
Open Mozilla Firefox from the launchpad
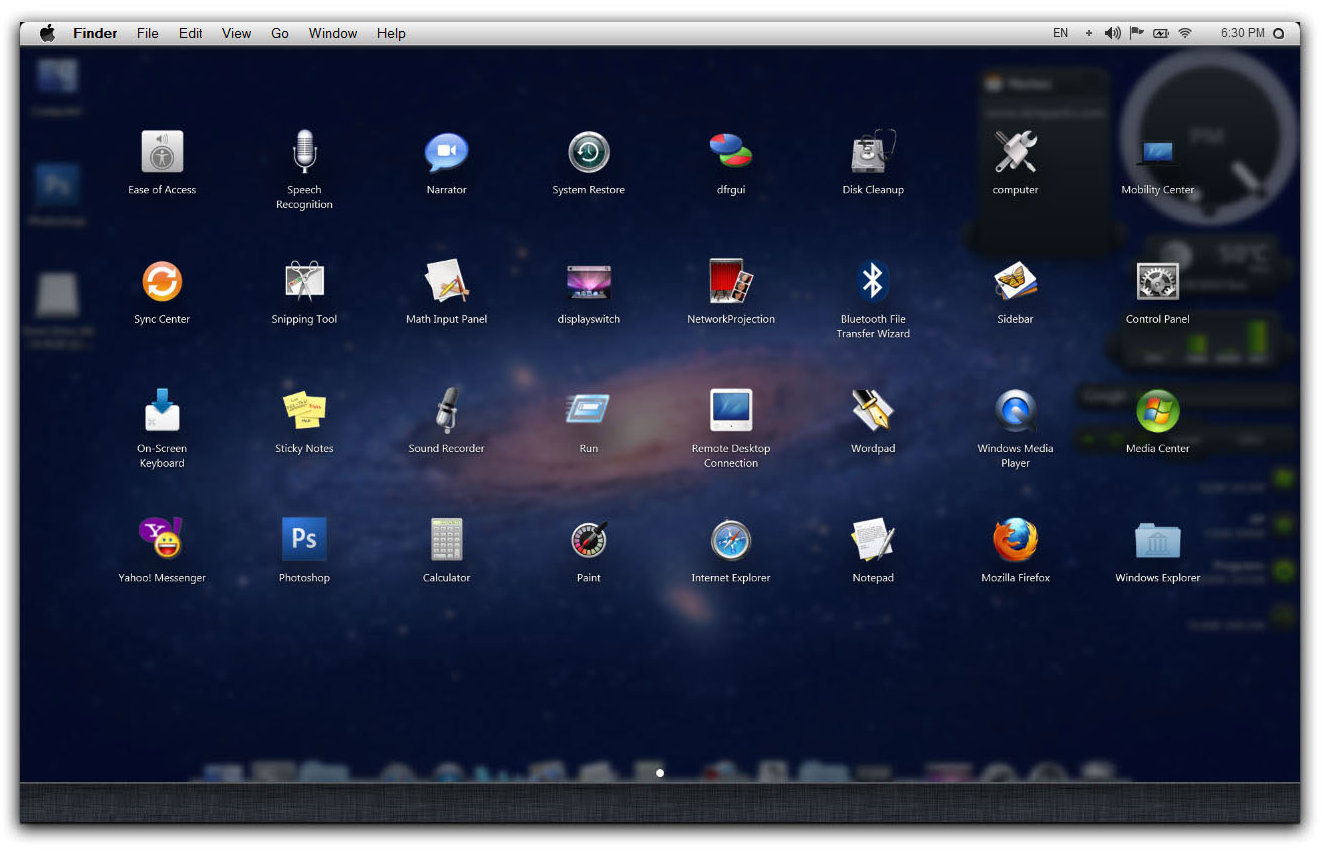click(1015, 539)
